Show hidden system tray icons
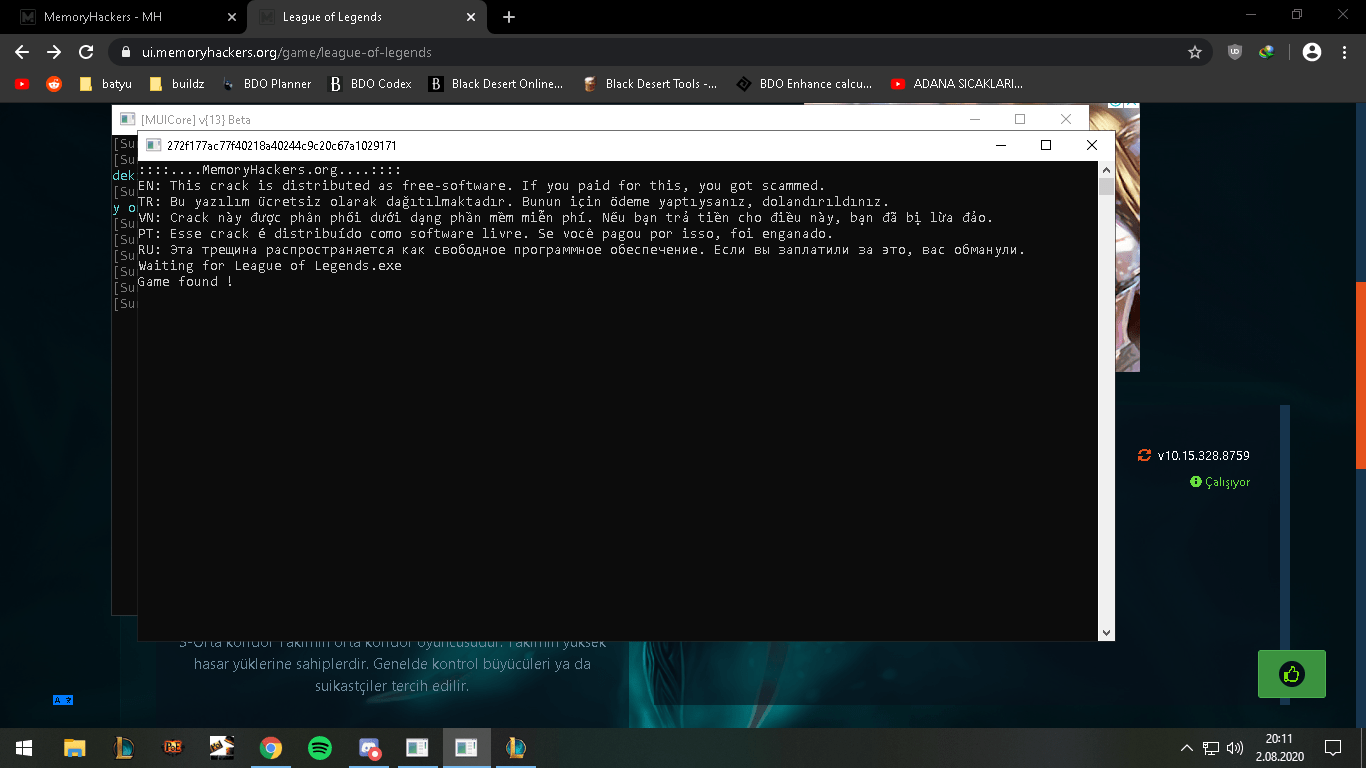Viewport: 1366px width, 768px height. (1187, 747)
